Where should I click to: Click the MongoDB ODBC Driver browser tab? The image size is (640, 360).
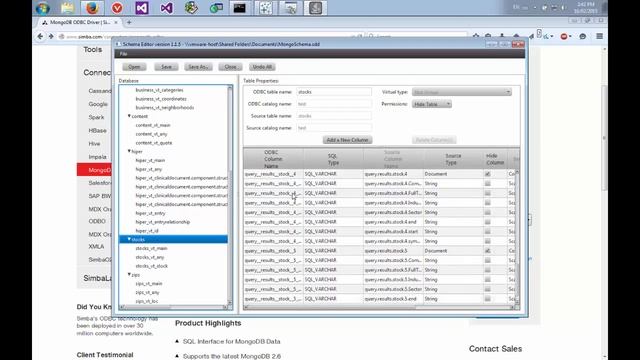80,22
